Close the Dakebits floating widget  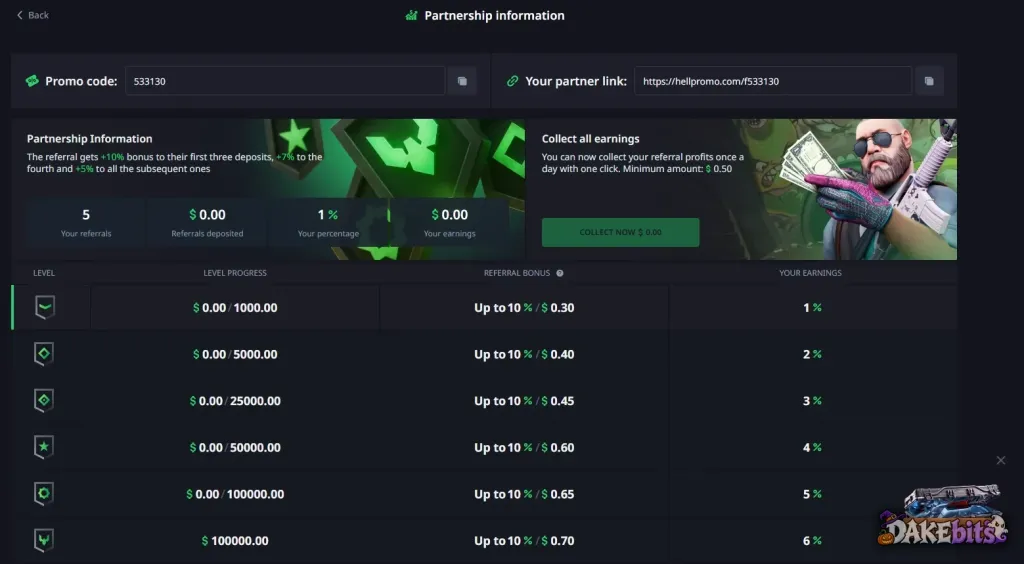pos(1001,460)
